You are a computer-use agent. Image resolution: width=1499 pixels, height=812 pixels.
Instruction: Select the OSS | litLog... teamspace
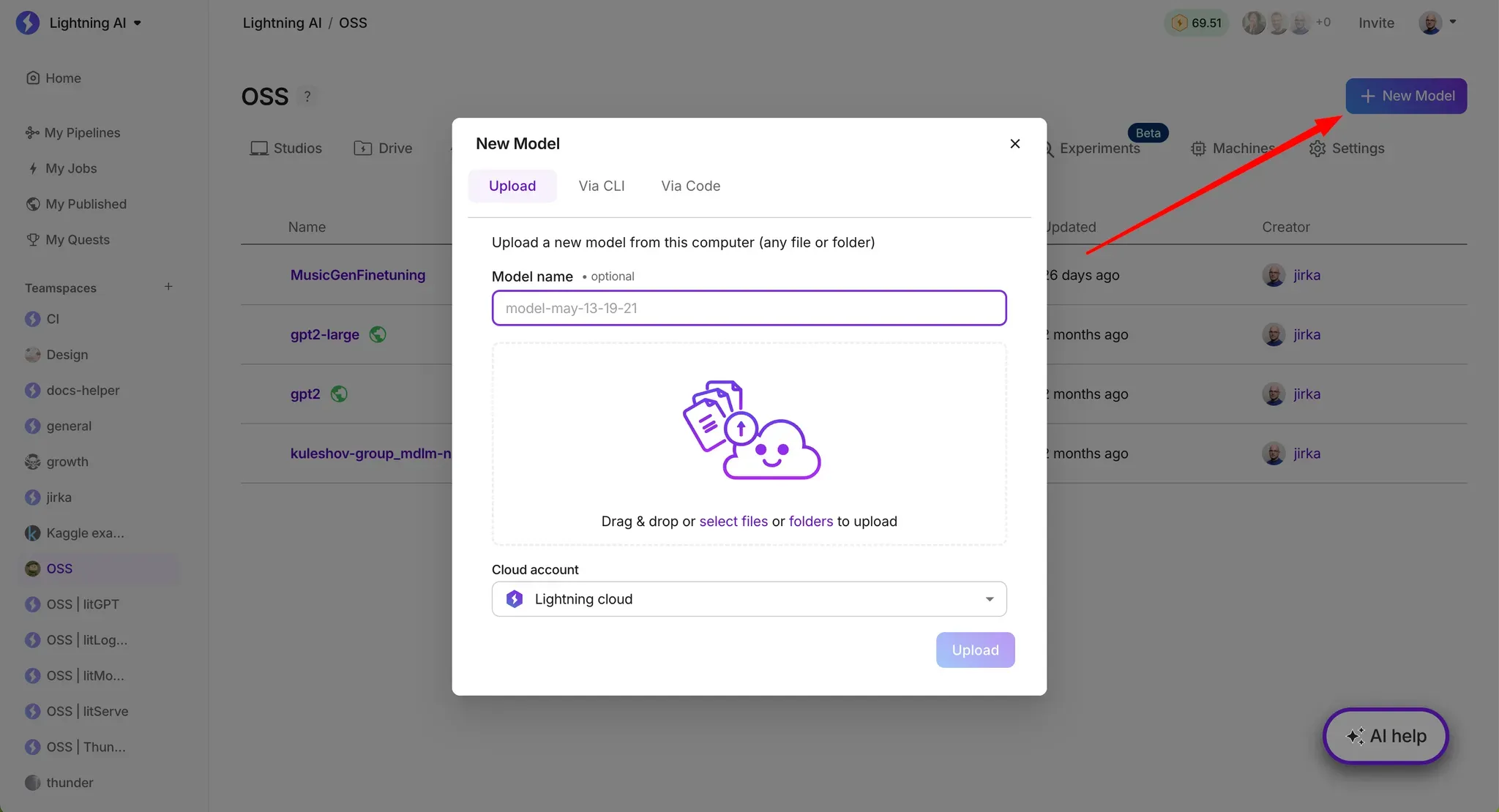75,640
